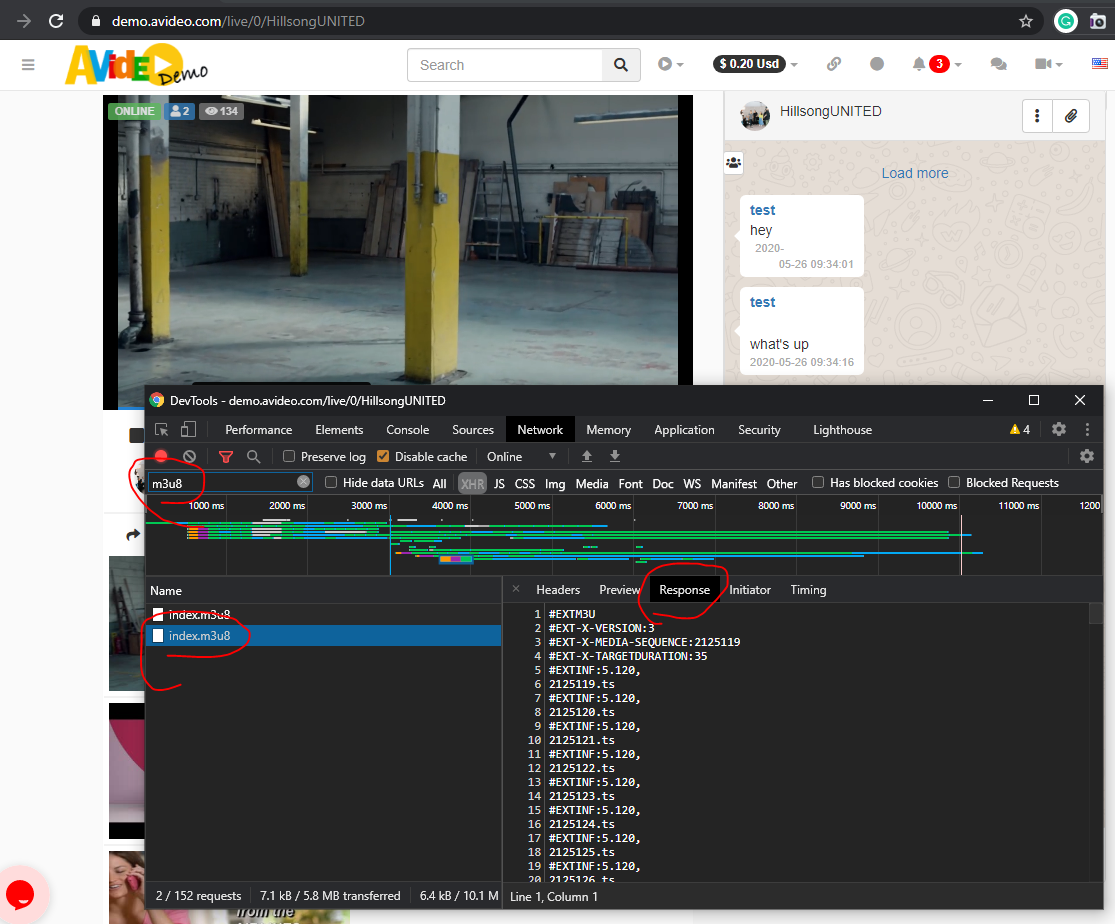The height and width of the screenshot is (924, 1115).
Task: Open network panel settings gear
Action: (x=1087, y=456)
